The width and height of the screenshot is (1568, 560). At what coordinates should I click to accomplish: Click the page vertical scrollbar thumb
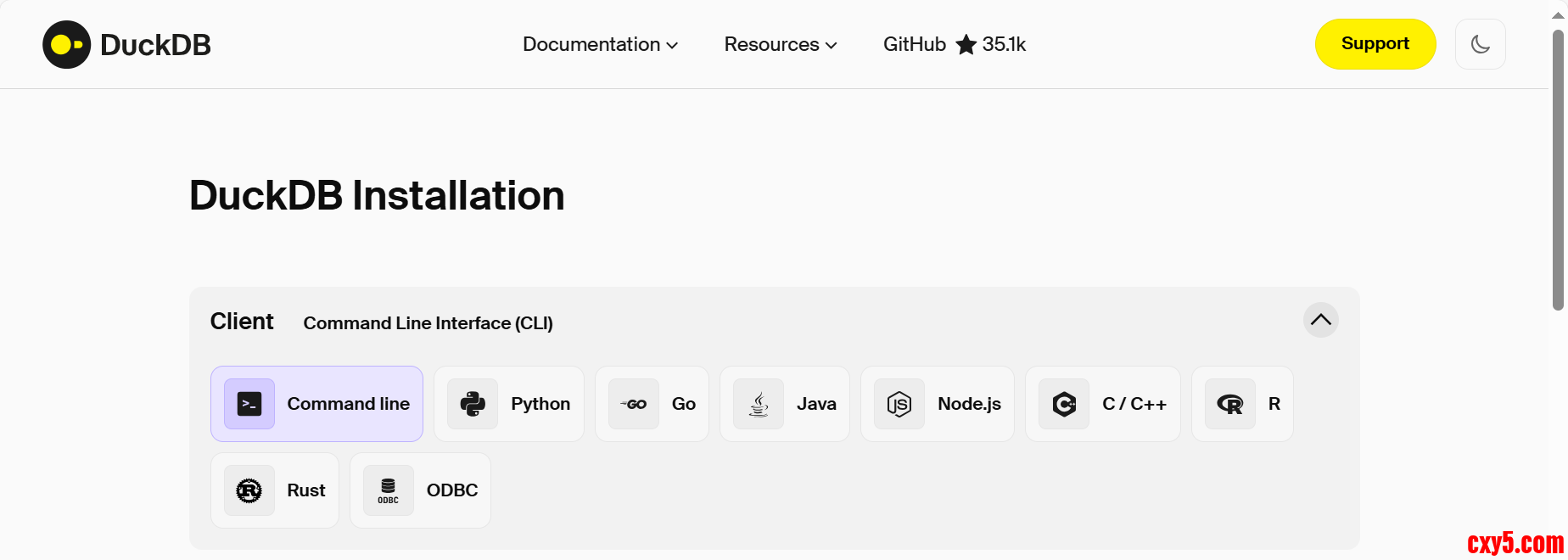click(x=1558, y=170)
